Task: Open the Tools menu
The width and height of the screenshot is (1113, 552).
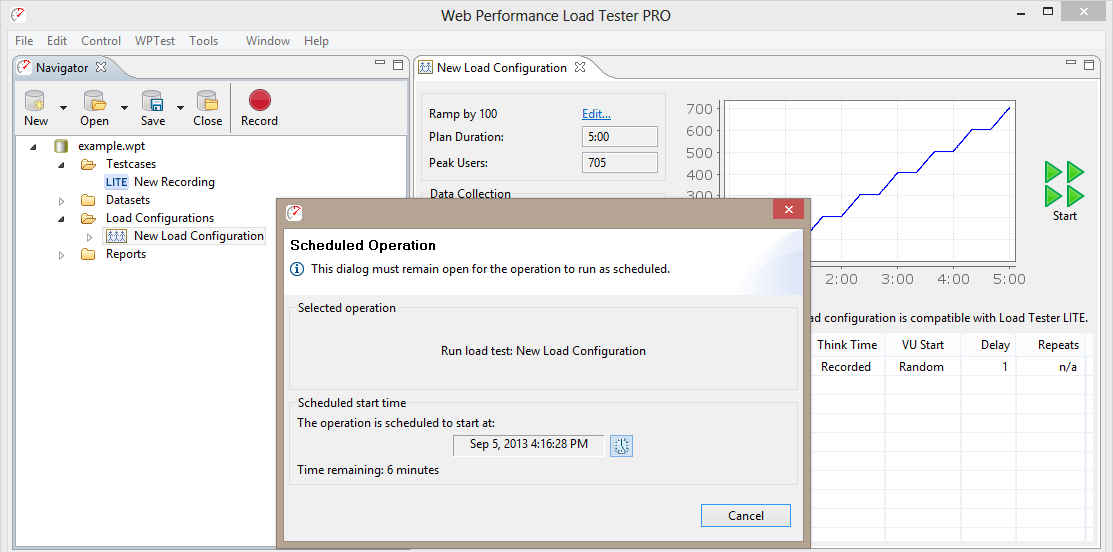Action: point(204,40)
